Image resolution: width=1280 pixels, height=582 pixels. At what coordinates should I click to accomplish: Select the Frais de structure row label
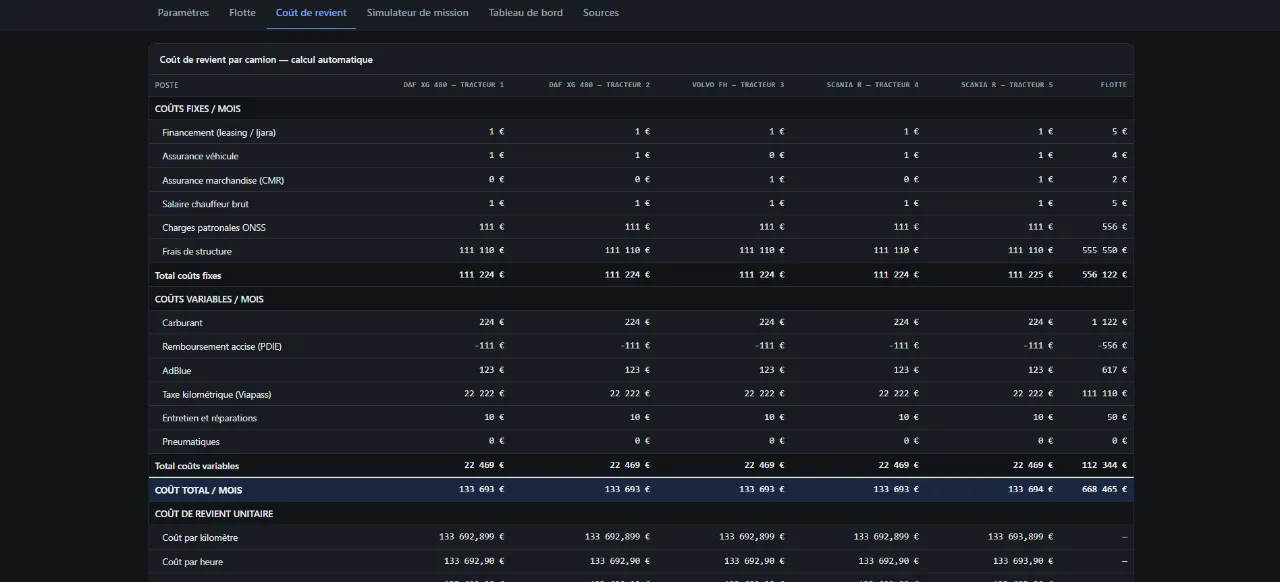point(197,251)
